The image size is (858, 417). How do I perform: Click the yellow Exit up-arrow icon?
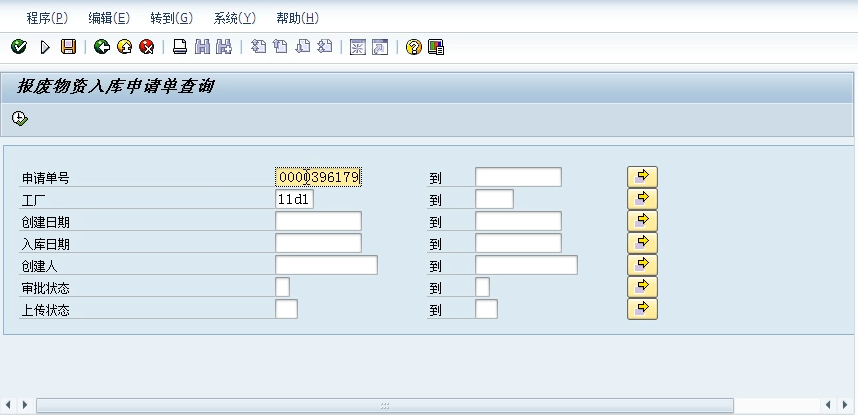point(124,47)
